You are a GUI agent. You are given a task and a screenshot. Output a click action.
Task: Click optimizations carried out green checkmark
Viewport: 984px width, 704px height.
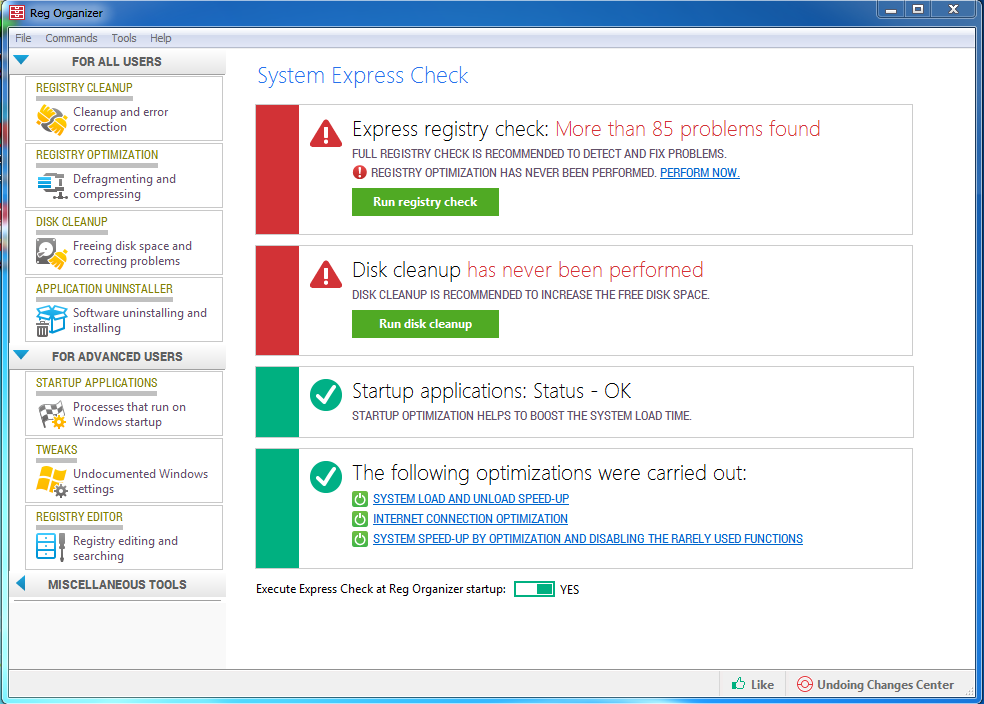point(326,477)
